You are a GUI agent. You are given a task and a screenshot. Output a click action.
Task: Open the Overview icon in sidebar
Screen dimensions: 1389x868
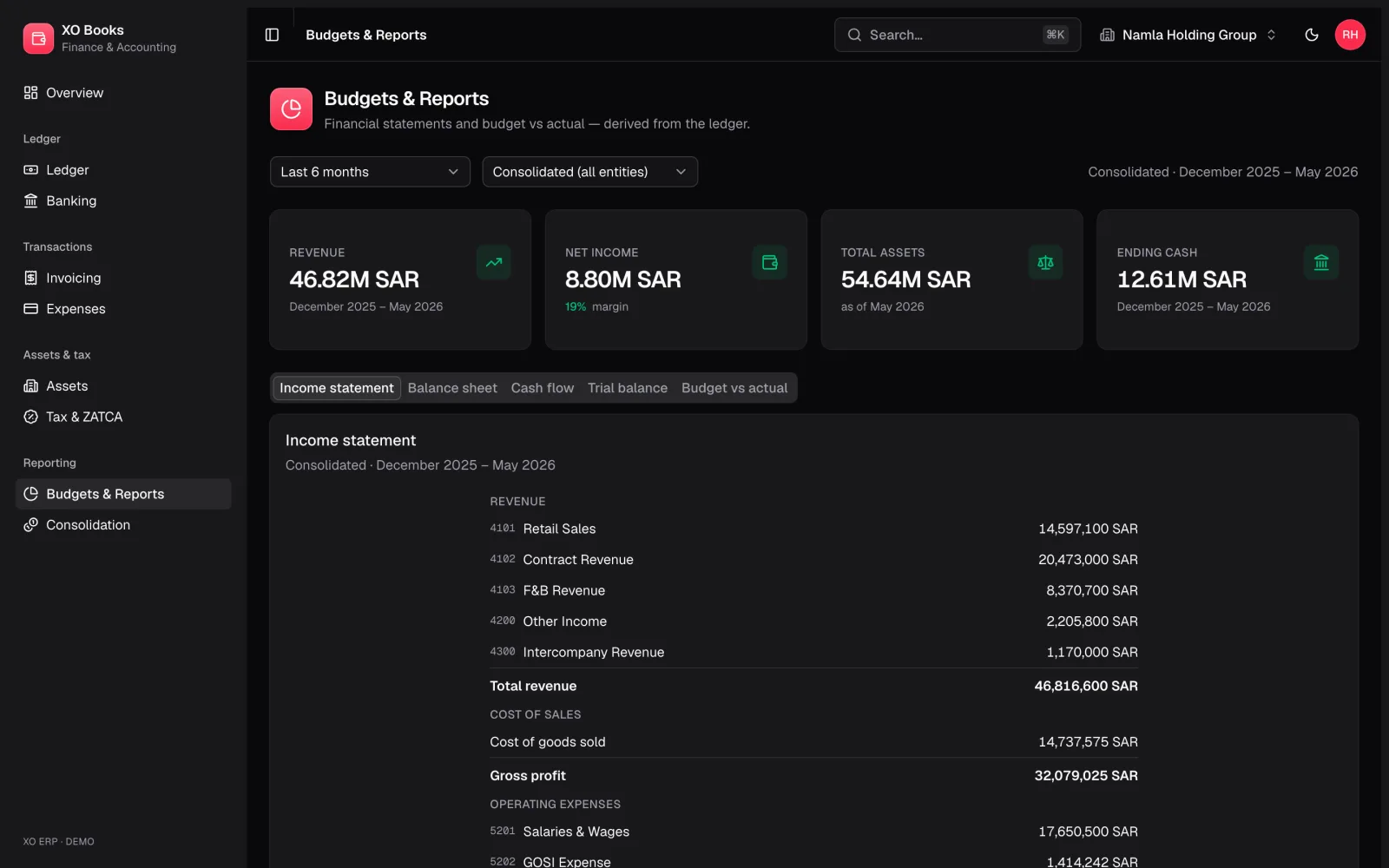(31, 93)
